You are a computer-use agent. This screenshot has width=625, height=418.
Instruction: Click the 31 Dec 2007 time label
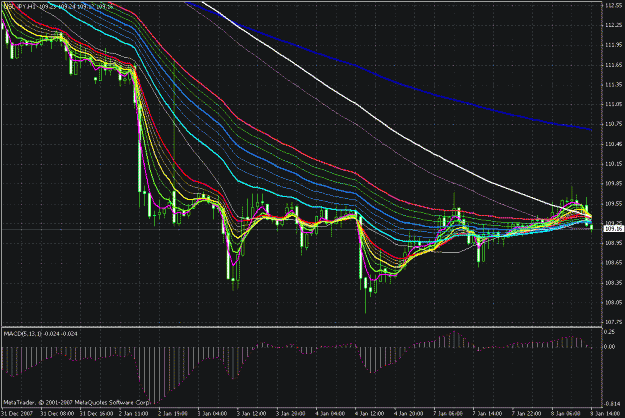point(17,414)
